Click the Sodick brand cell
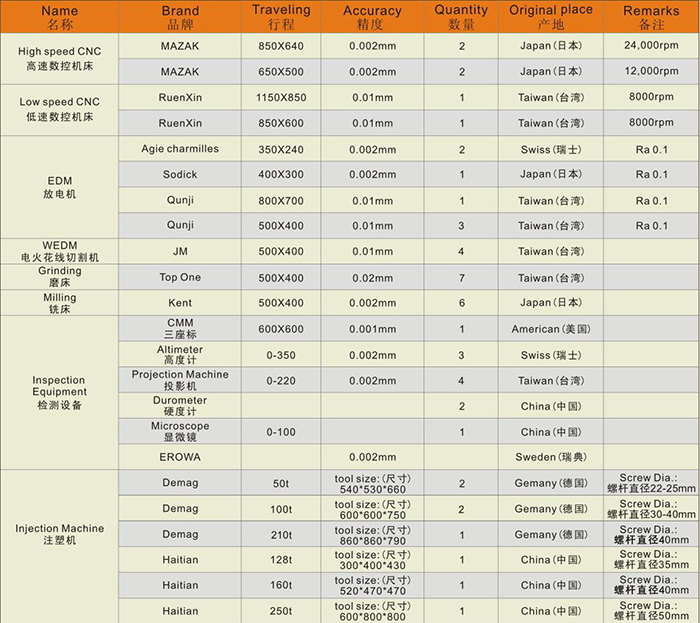Image resolution: width=700 pixels, height=623 pixels. click(x=180, y=175)
